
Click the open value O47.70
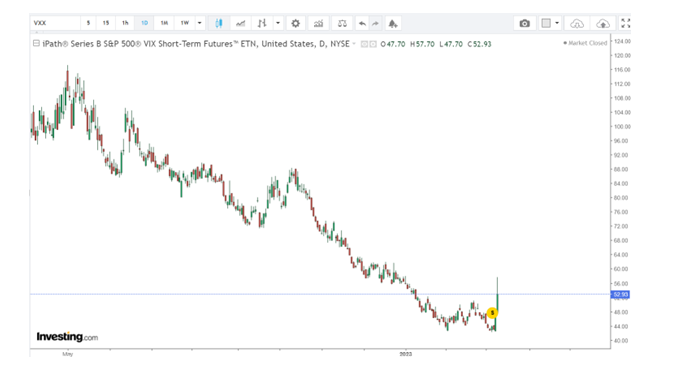(393, 44)
